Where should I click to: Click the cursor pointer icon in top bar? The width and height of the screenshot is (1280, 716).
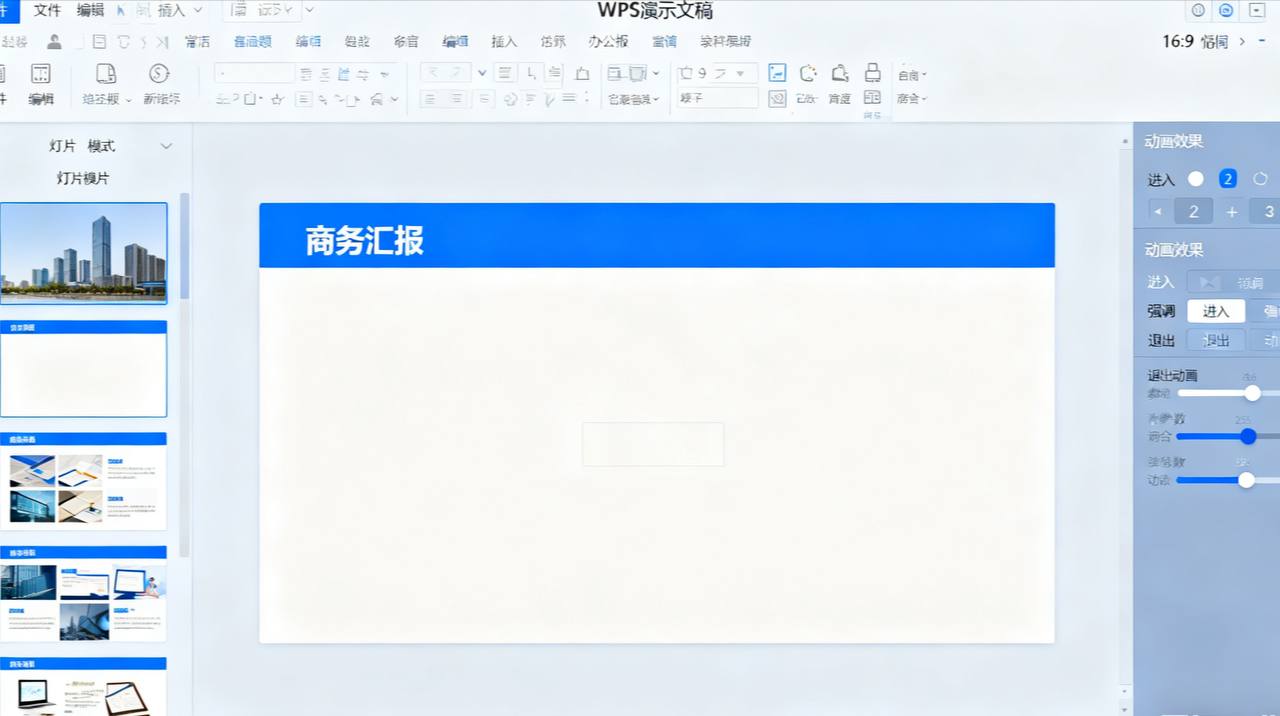121,11
